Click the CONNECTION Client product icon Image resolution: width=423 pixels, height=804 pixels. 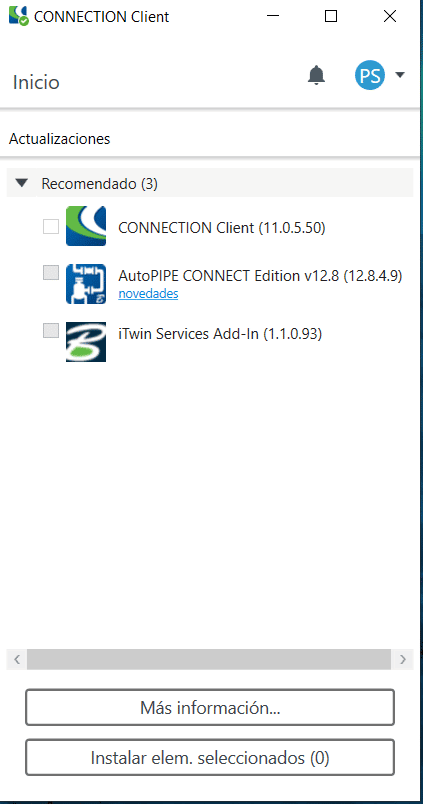86,226
